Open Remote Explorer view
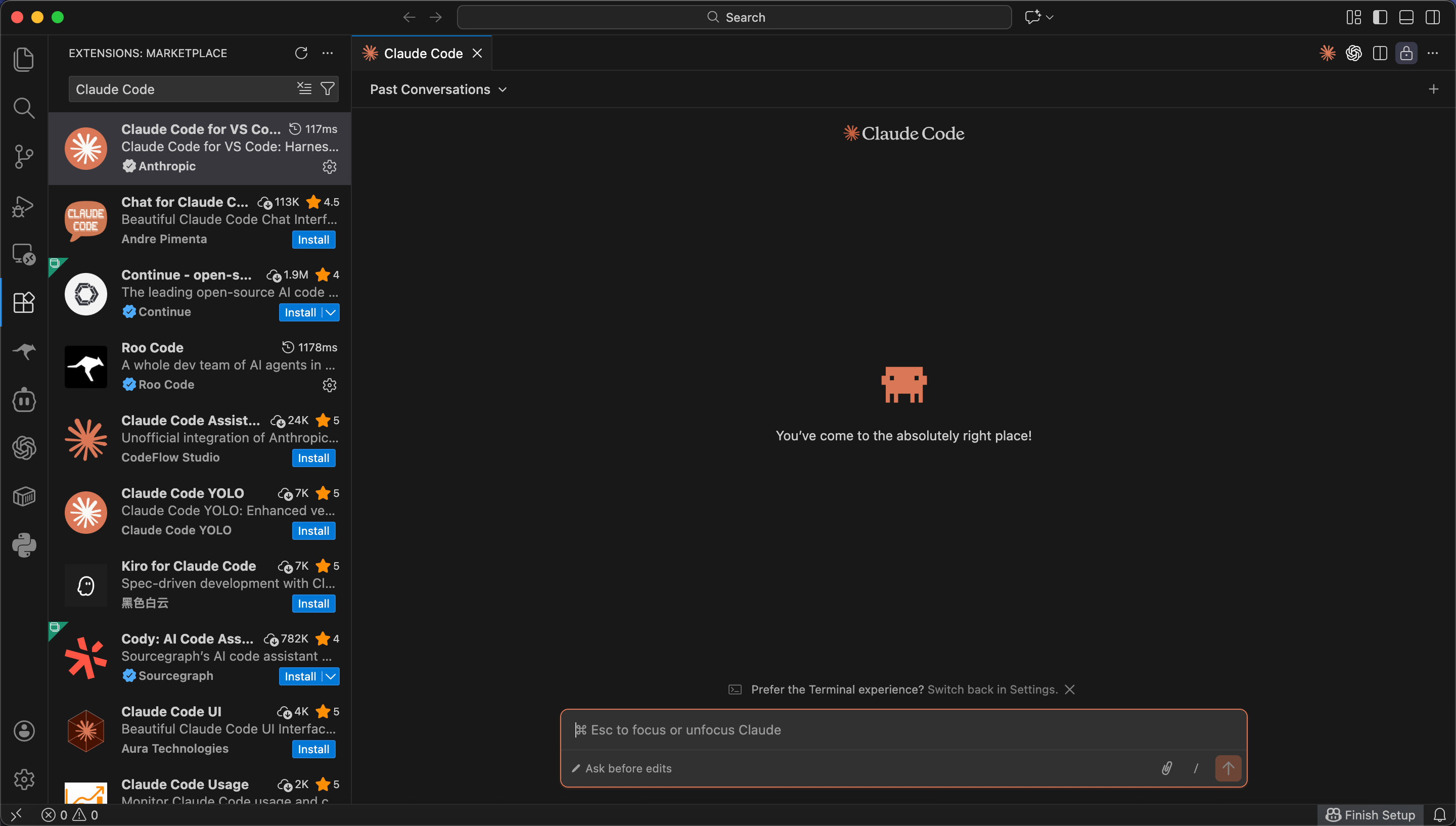Screen dimensions: 1456x826 pyautogui.click(x=24, y=254)
